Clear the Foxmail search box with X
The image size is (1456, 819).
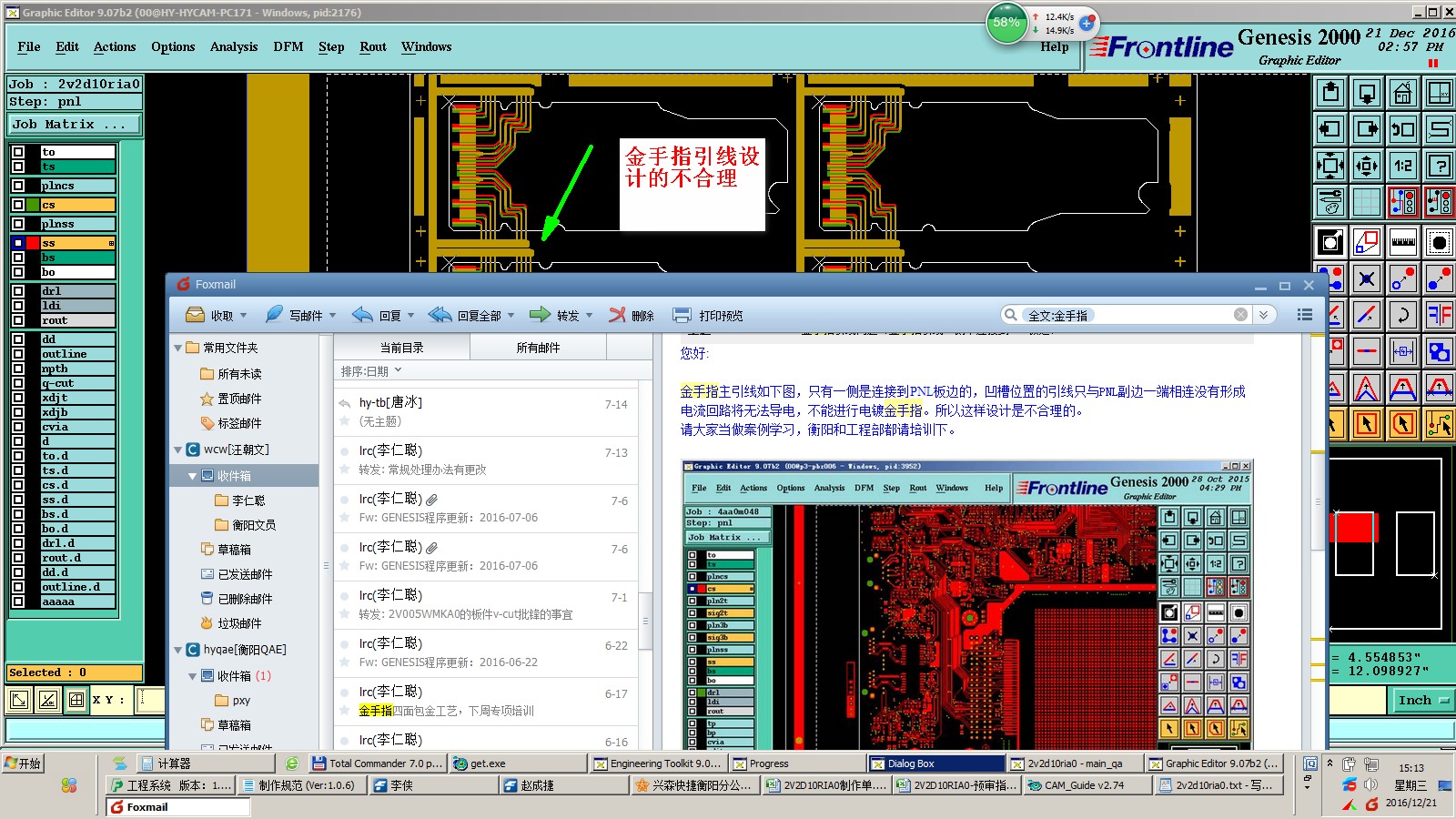pos(1240,315)
